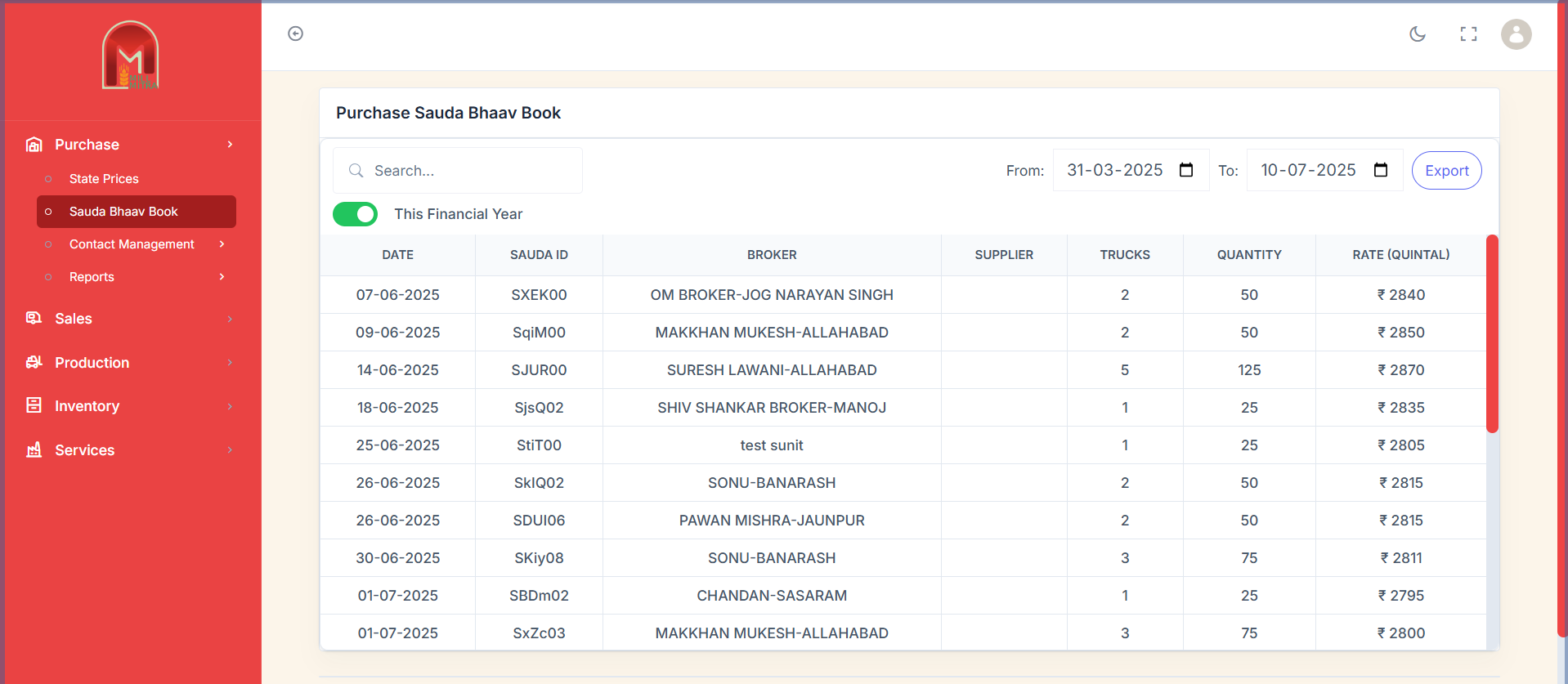1568x684 pixels.
Task: Click the sidebar collapse arrow icon
Action: (295, 34)
